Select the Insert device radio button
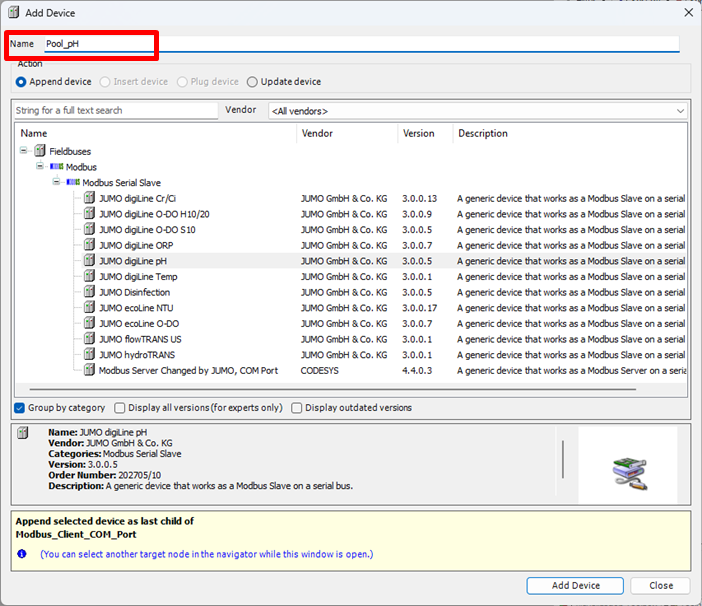Image resolution: width=702 pixels, height=606 pixels. 105,82
